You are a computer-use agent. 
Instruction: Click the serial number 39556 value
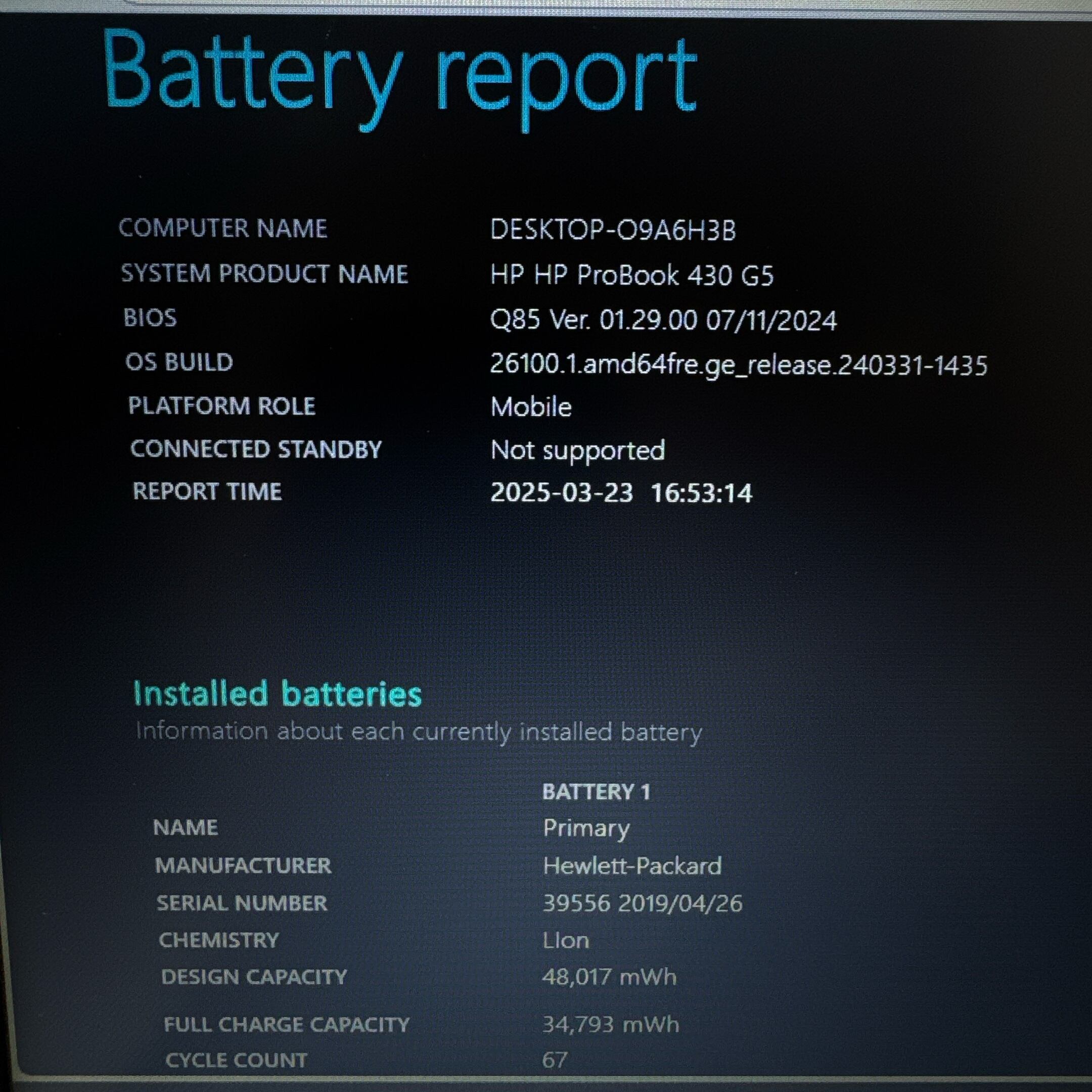(642, 903)
